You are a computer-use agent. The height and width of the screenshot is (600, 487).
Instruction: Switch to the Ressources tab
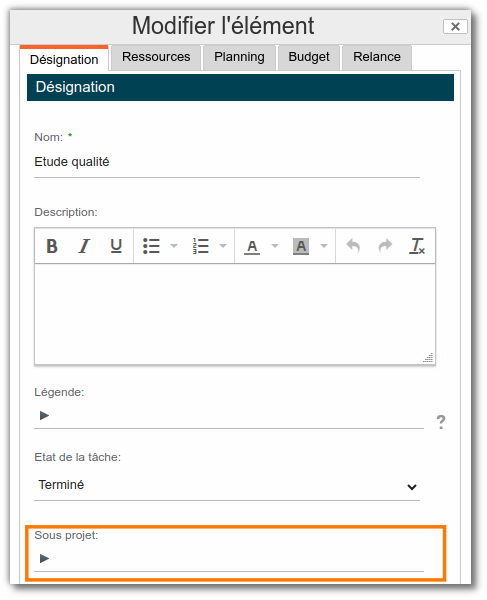tap(156, 57)
